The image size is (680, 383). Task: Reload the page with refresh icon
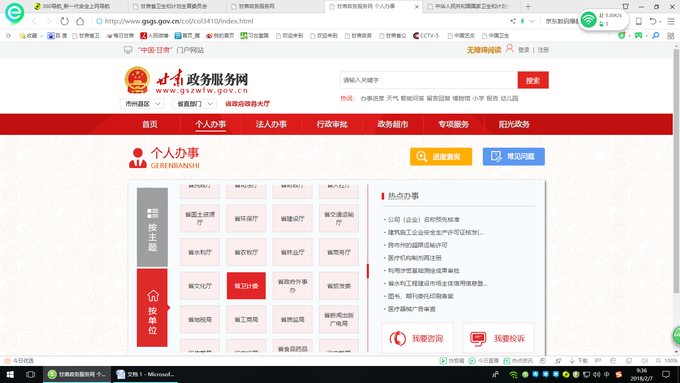pyautogui.click(x=64, y=21)
